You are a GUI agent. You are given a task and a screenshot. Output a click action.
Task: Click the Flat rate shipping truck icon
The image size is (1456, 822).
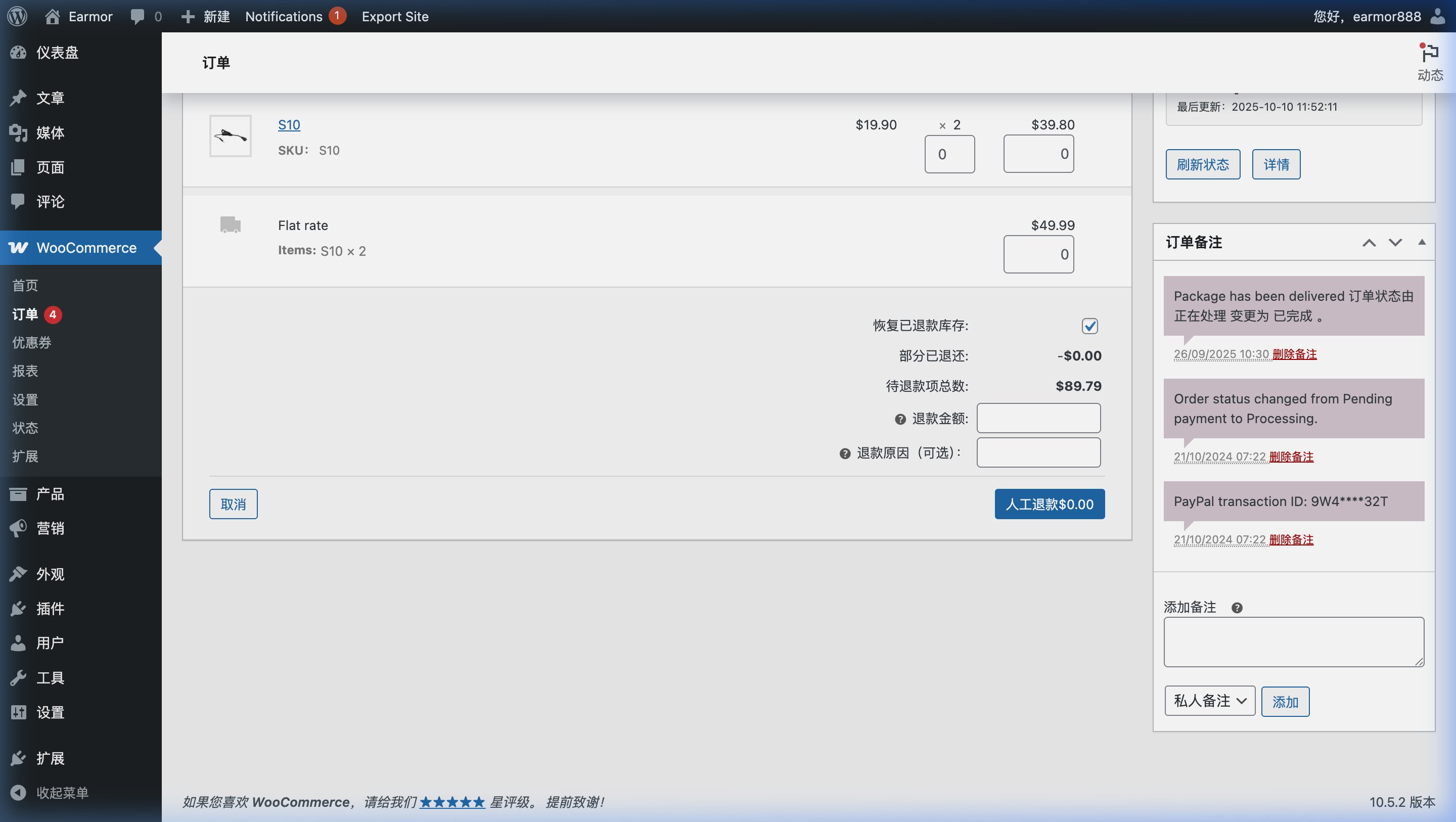click(230, 224)
